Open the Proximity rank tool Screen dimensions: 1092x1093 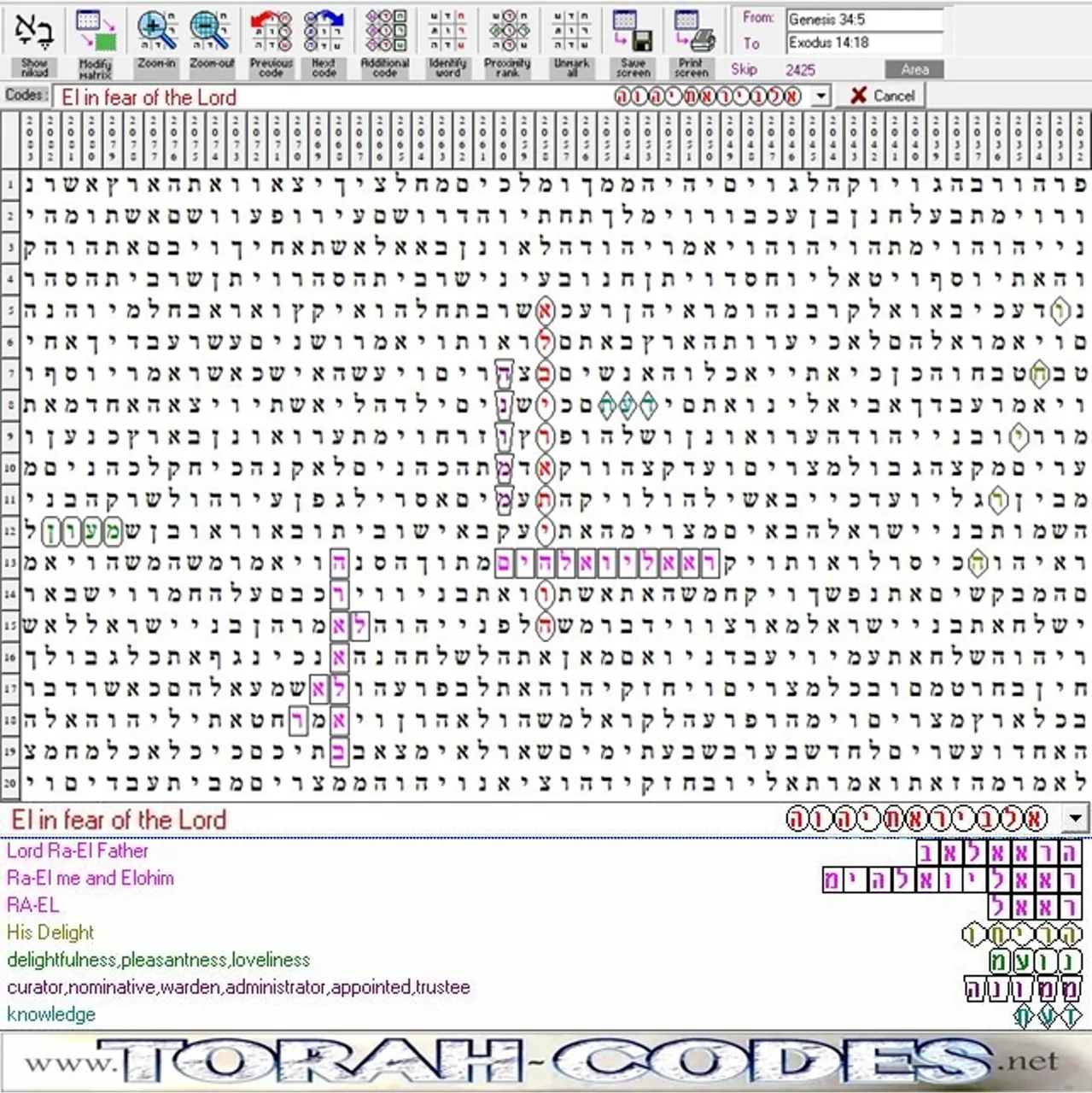[508, 43]
